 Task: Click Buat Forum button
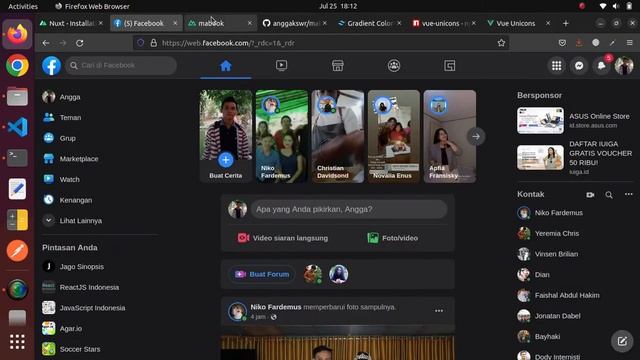[x=262, y=274]
